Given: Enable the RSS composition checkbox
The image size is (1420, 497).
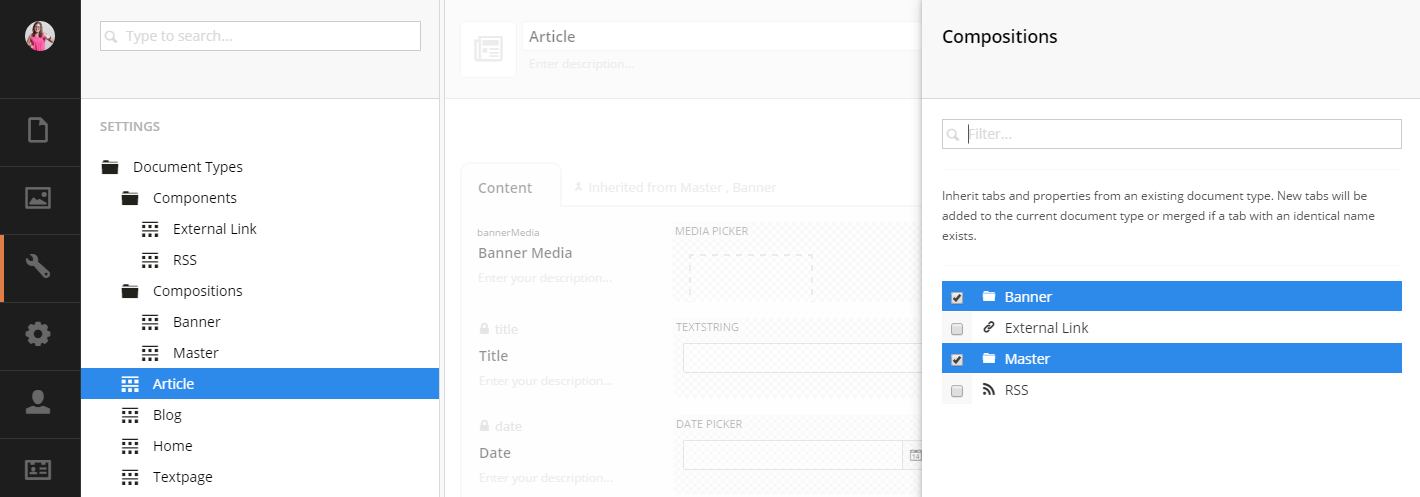Looking at the screenshot, I should (x=957, y=390).
